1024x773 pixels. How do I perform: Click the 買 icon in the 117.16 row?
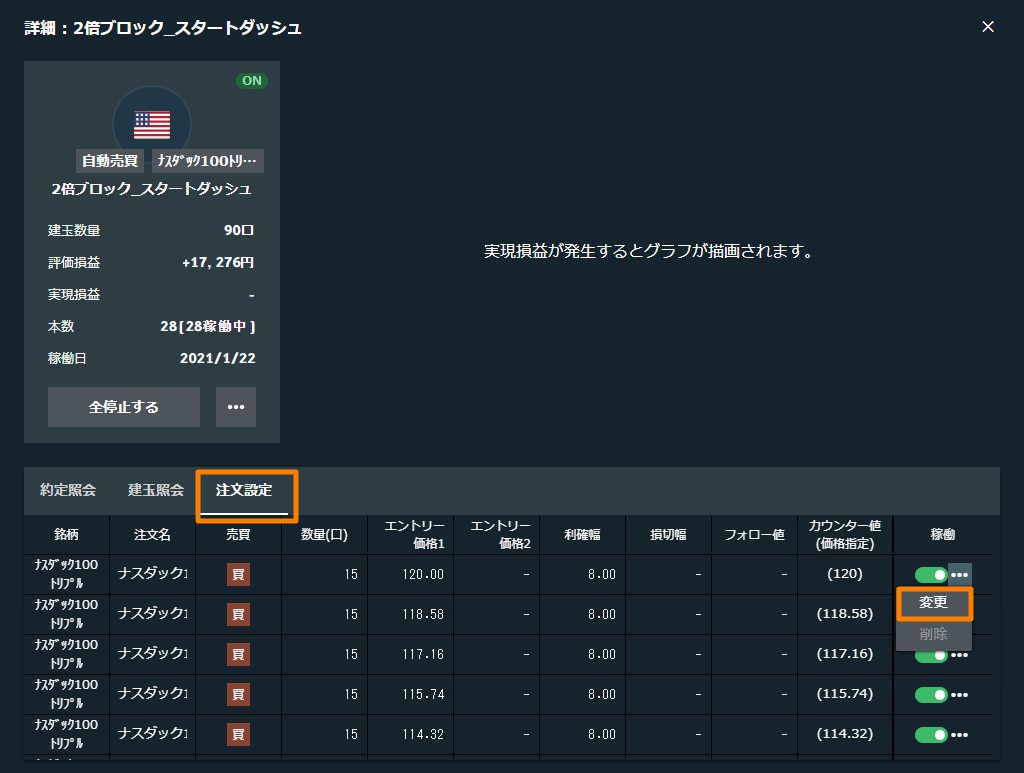[x=238, y=654]
